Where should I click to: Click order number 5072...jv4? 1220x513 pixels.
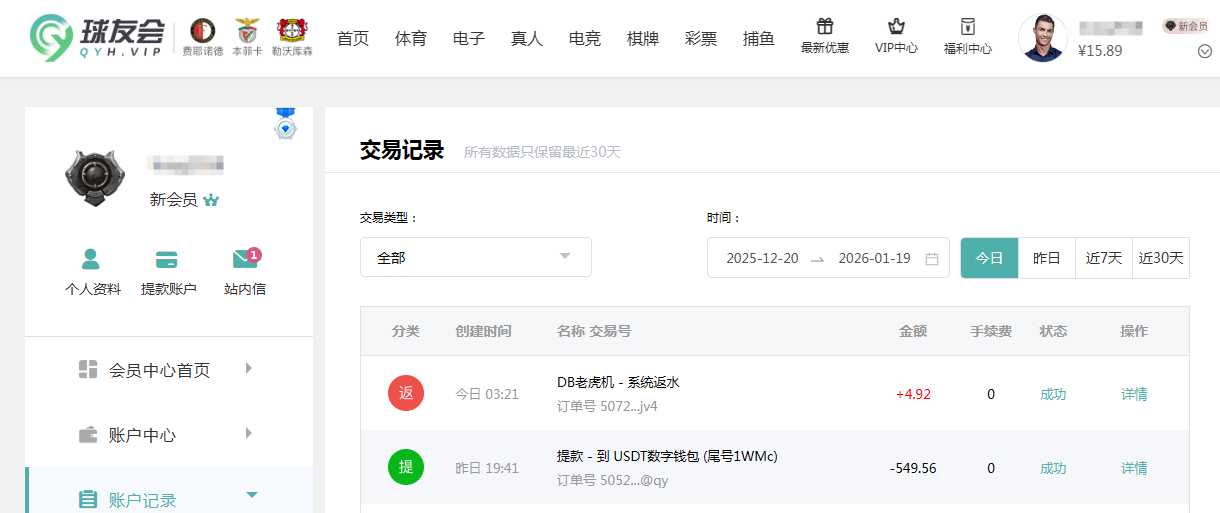[607, 407]
